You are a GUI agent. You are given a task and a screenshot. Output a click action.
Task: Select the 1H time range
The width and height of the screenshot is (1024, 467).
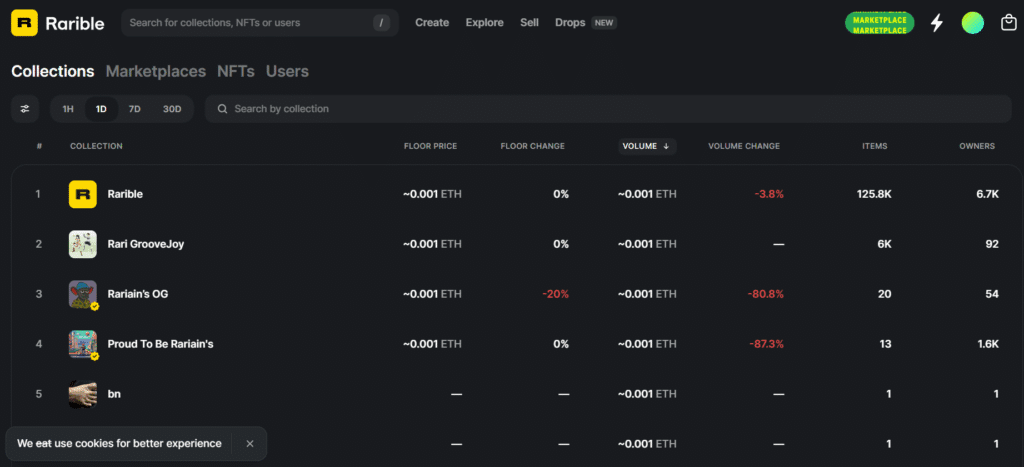(68, 109)
